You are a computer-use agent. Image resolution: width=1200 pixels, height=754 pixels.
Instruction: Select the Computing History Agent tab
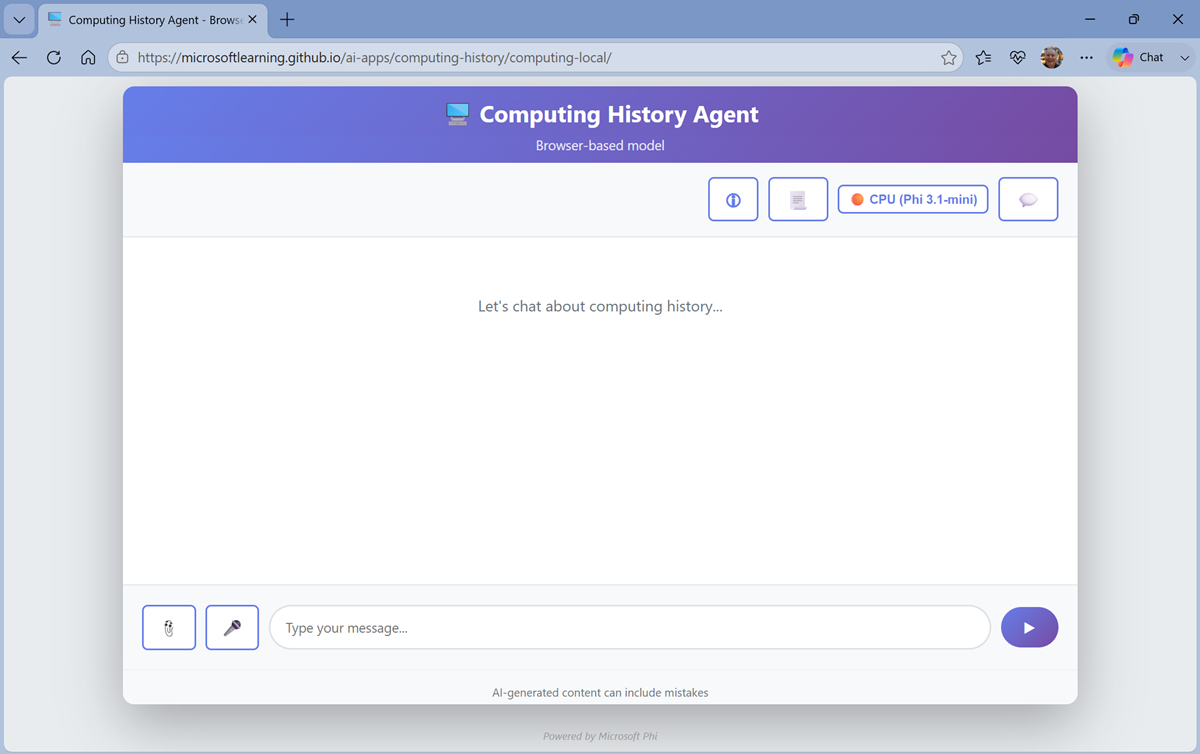pyautogui.click(x=153, y=20)
